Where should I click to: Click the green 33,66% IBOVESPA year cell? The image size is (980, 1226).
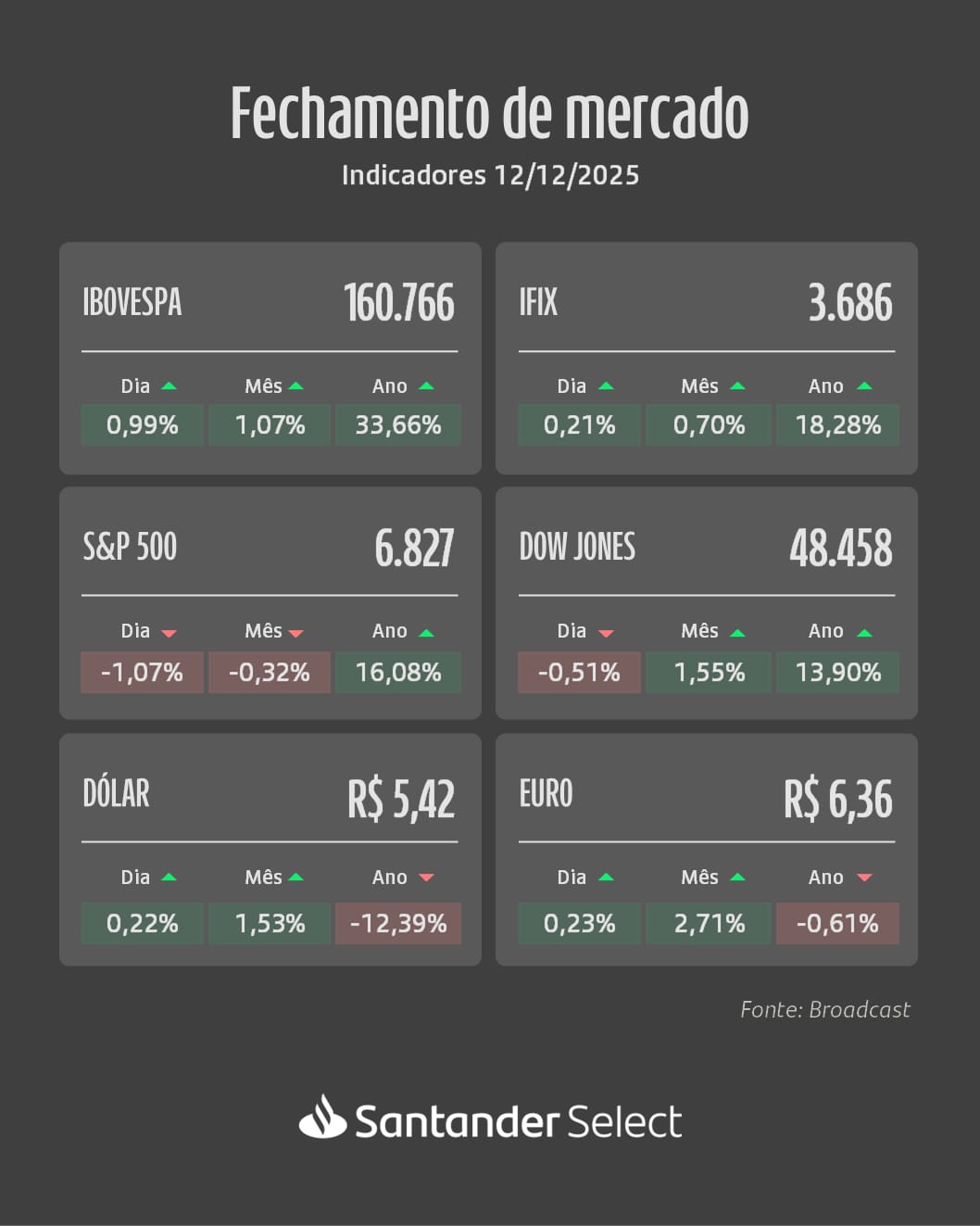coord(398,425)
